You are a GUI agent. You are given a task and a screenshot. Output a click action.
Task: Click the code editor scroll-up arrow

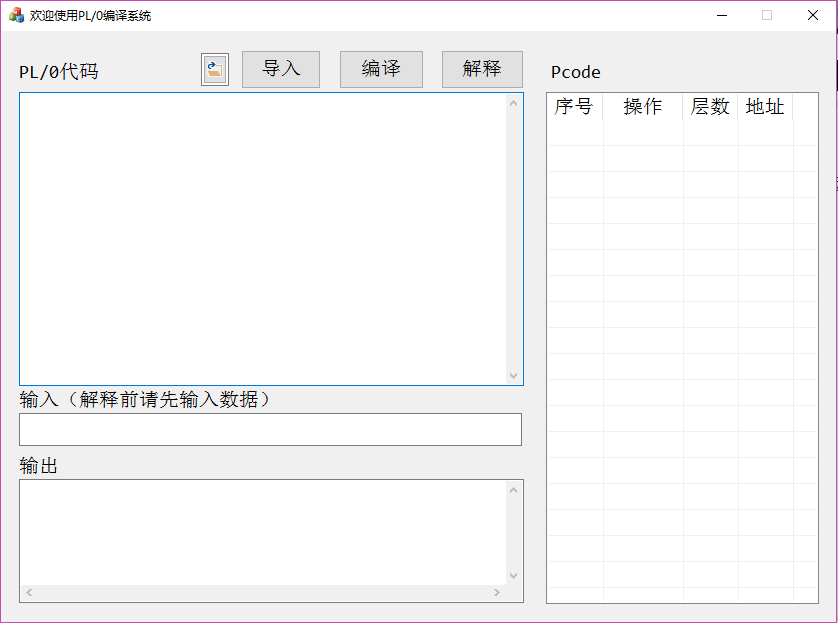514,103
